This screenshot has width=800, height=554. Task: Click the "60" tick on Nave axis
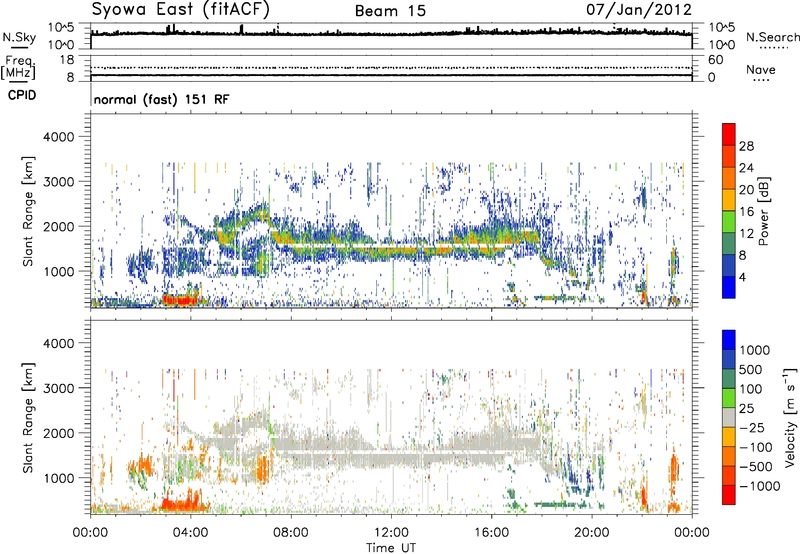[x=715, y=60]
